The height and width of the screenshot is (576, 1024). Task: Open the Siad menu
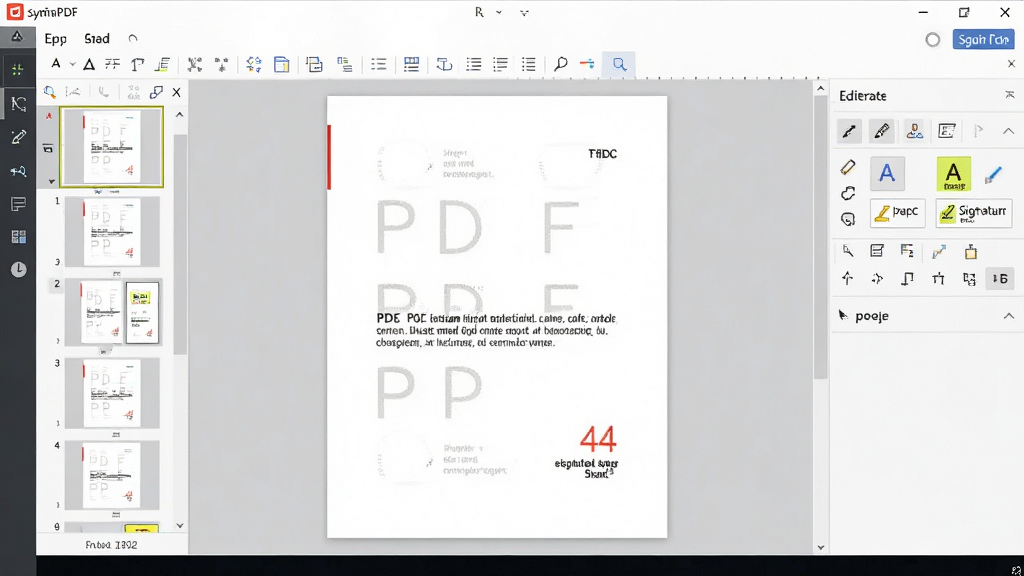coord(97,39)
